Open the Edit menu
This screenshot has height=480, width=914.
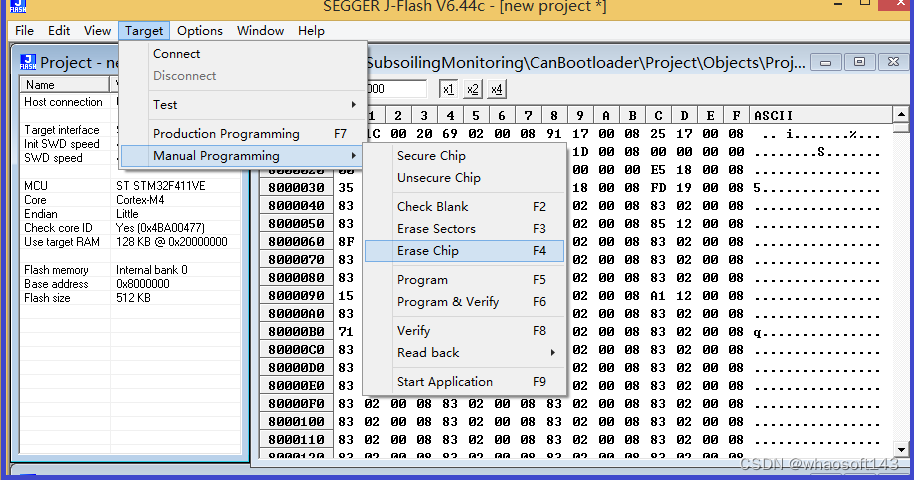[59, 30]
